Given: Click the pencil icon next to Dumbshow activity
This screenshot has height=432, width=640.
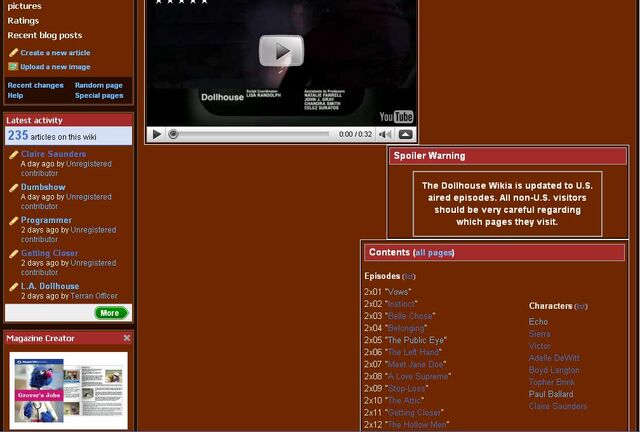Looking at the screenshot, I should (13, 187).
